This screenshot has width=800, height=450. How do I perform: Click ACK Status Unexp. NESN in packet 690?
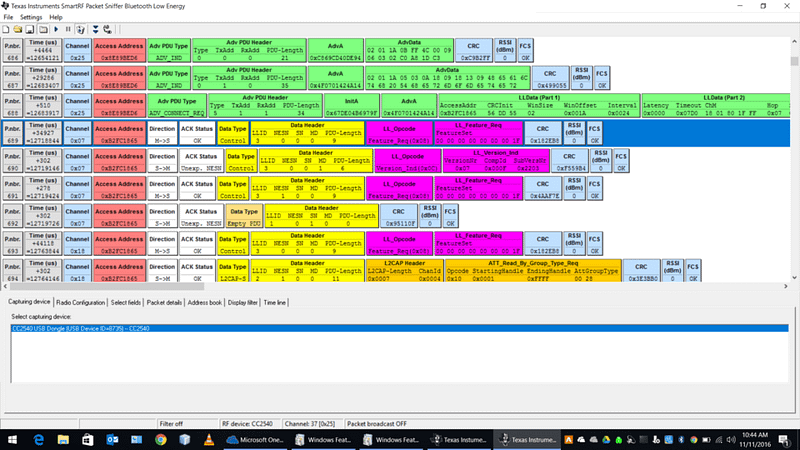[x=201, y=161]
